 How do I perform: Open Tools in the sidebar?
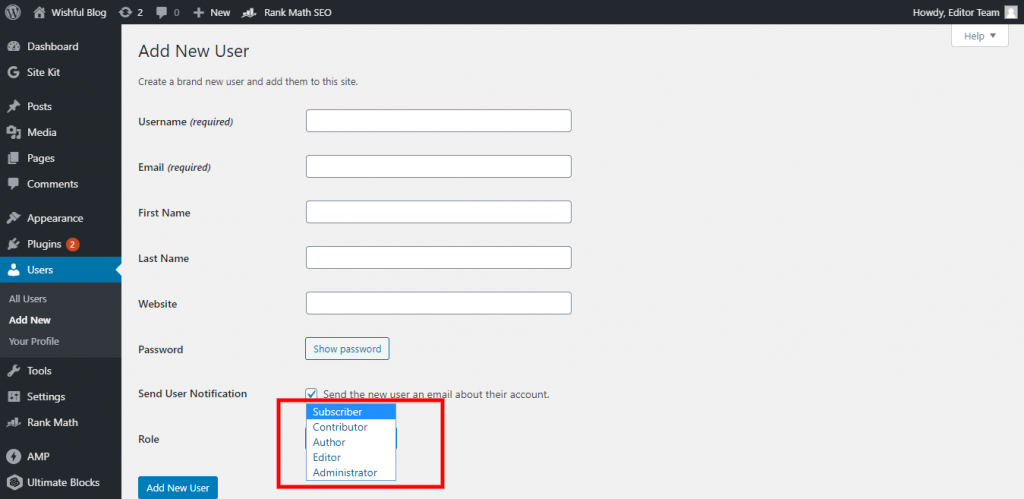coord(39,371)
